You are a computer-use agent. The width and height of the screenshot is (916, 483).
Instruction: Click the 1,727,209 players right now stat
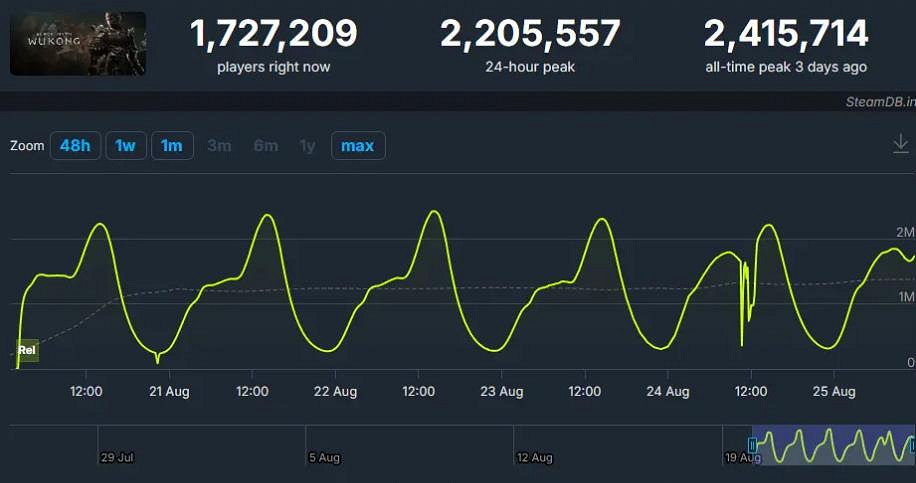coord(273,35)
